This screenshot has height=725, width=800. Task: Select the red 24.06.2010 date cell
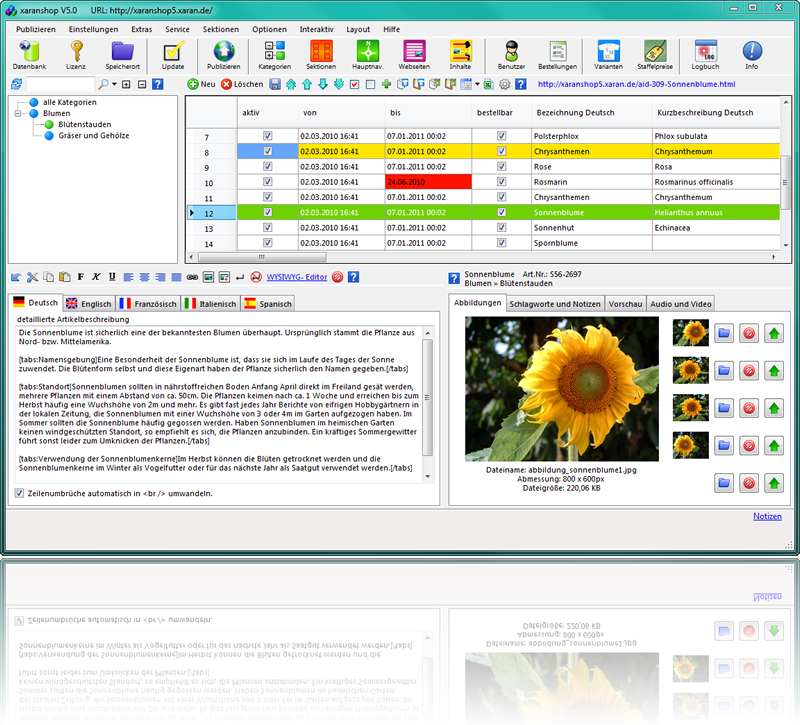click(428, 182)
